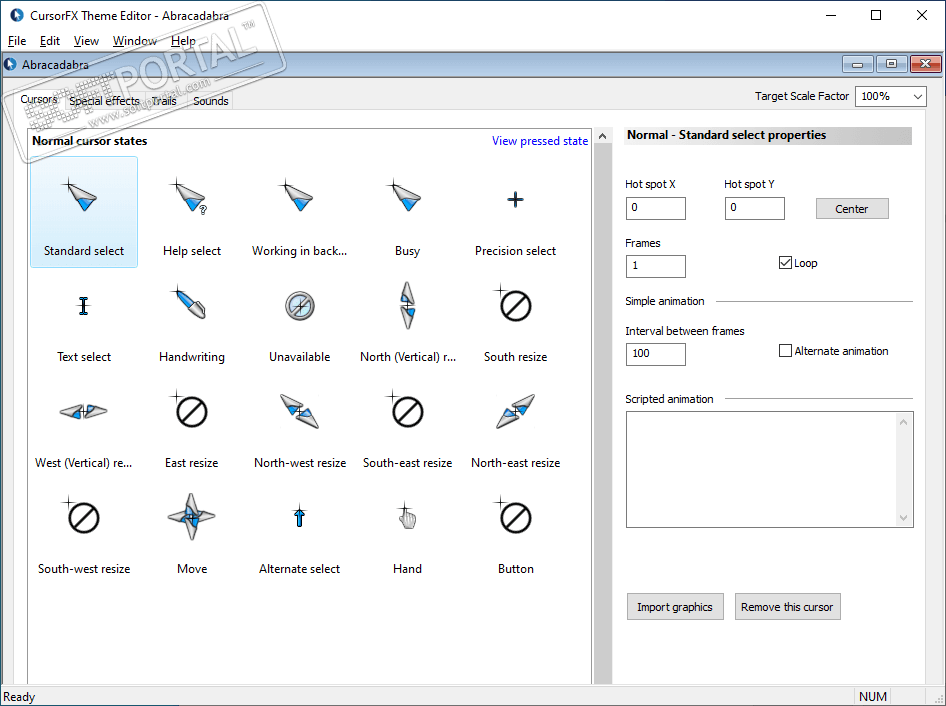Click the CursorFX app icon in title bar
The image size is (946, 706).
pyautogui.click(x=16, y=15)
